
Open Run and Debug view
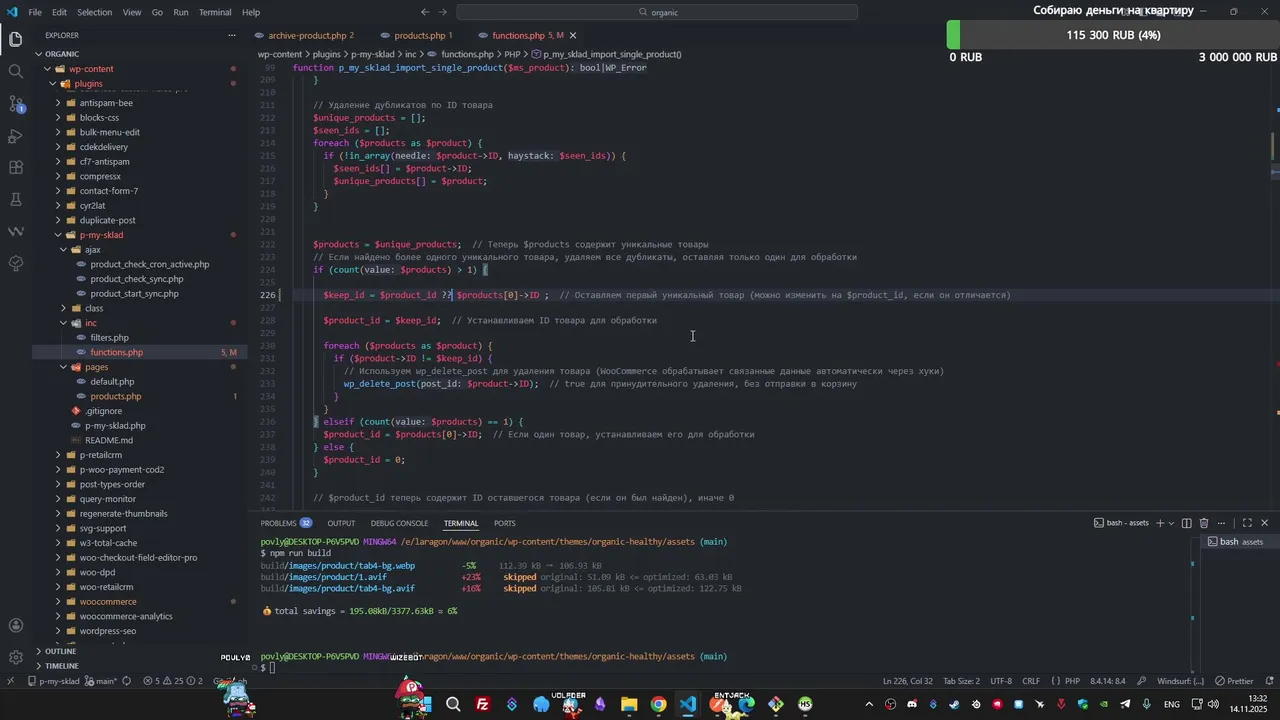(x=16, y=135)
